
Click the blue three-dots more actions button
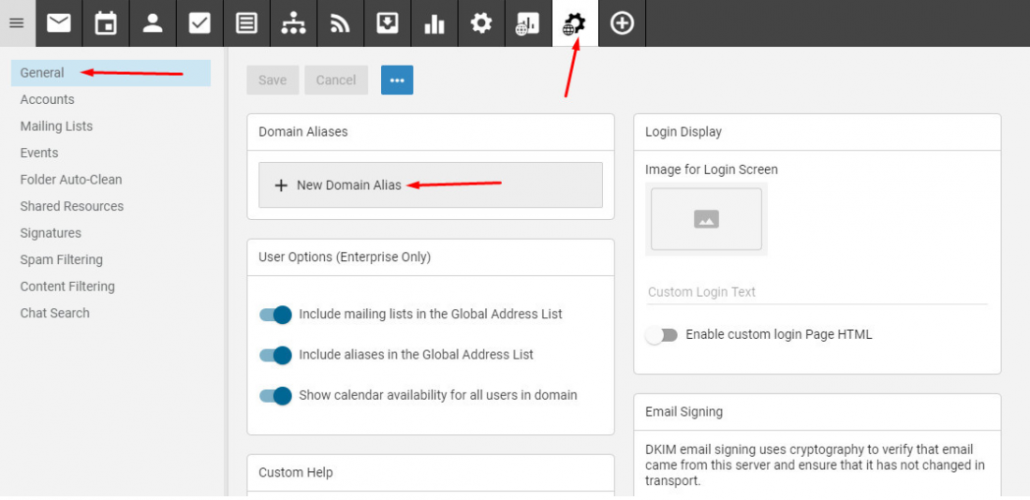(397, 80)
